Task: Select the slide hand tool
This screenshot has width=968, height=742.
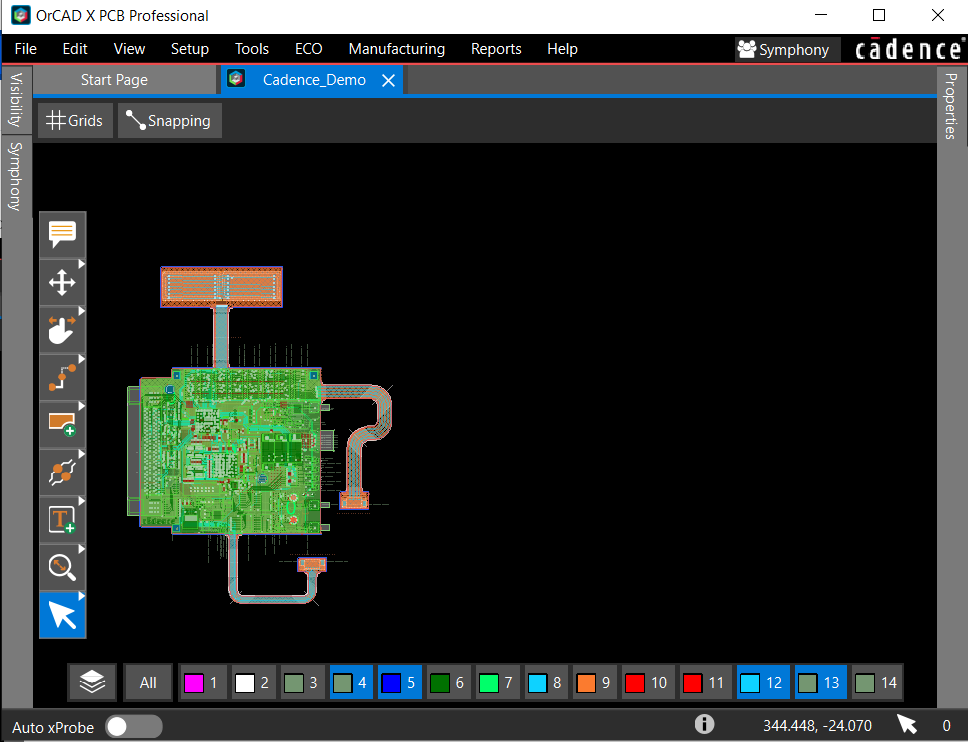Action: point(62,330)
